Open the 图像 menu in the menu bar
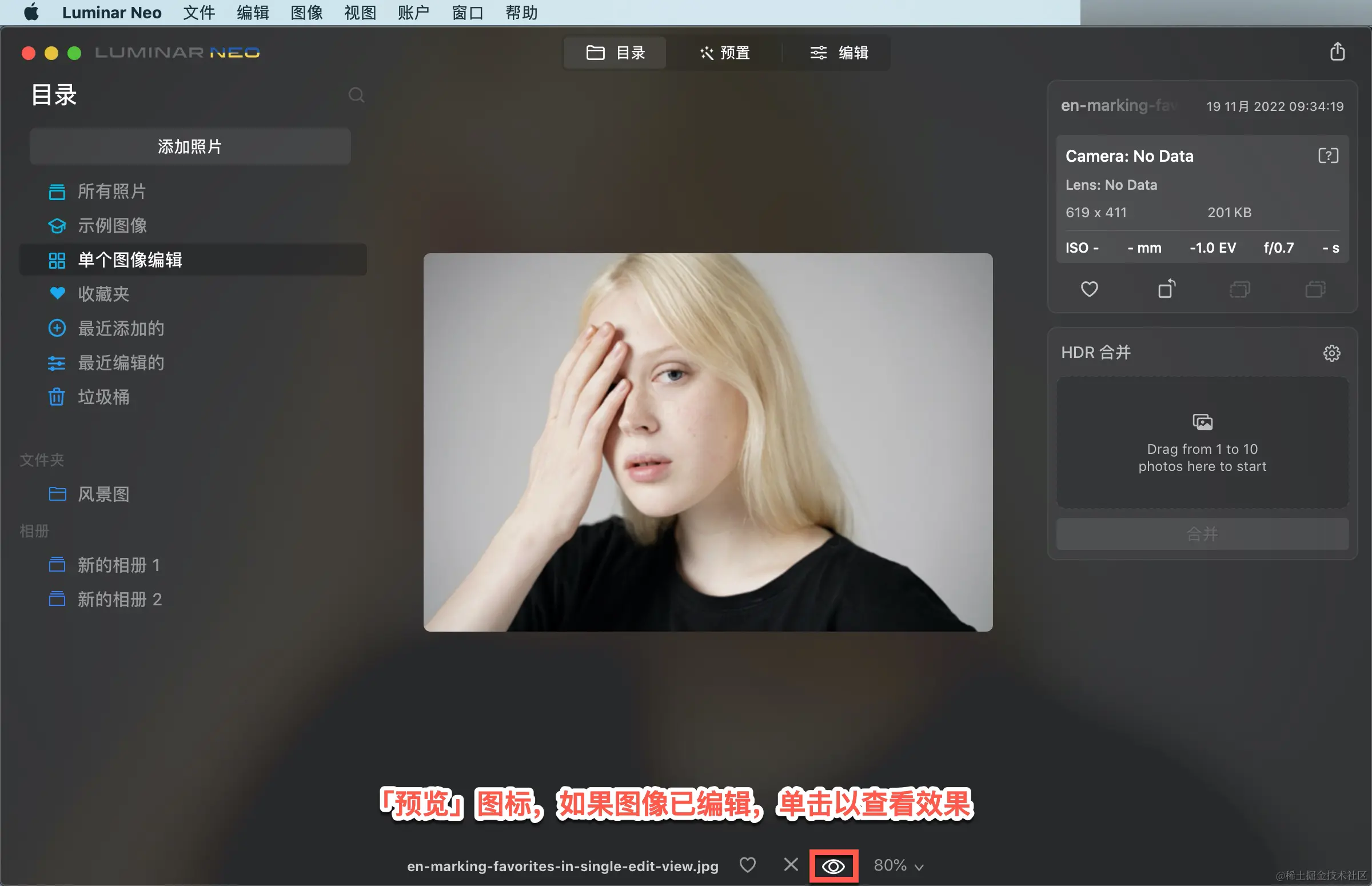Viewport: 1372px width, 886px height. point(306,13)
